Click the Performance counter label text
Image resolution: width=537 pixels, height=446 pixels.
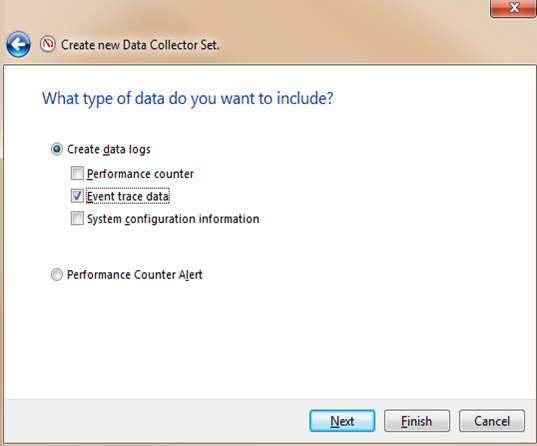click(x=140, y=174)
